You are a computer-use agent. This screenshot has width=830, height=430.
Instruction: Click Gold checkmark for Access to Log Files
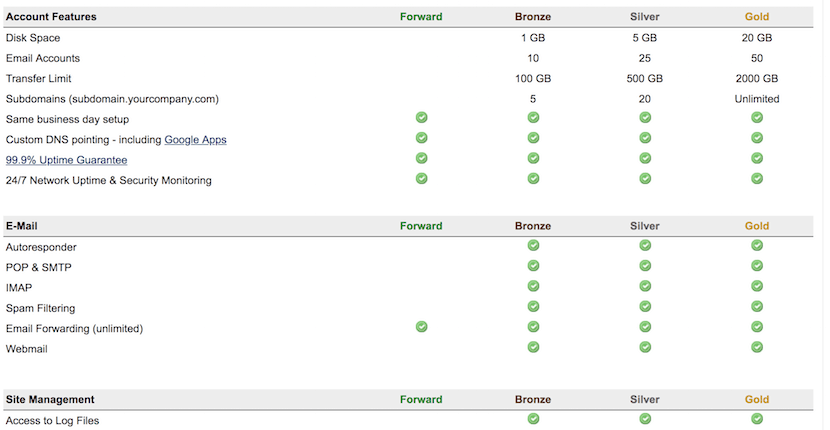tap(757, 418)
